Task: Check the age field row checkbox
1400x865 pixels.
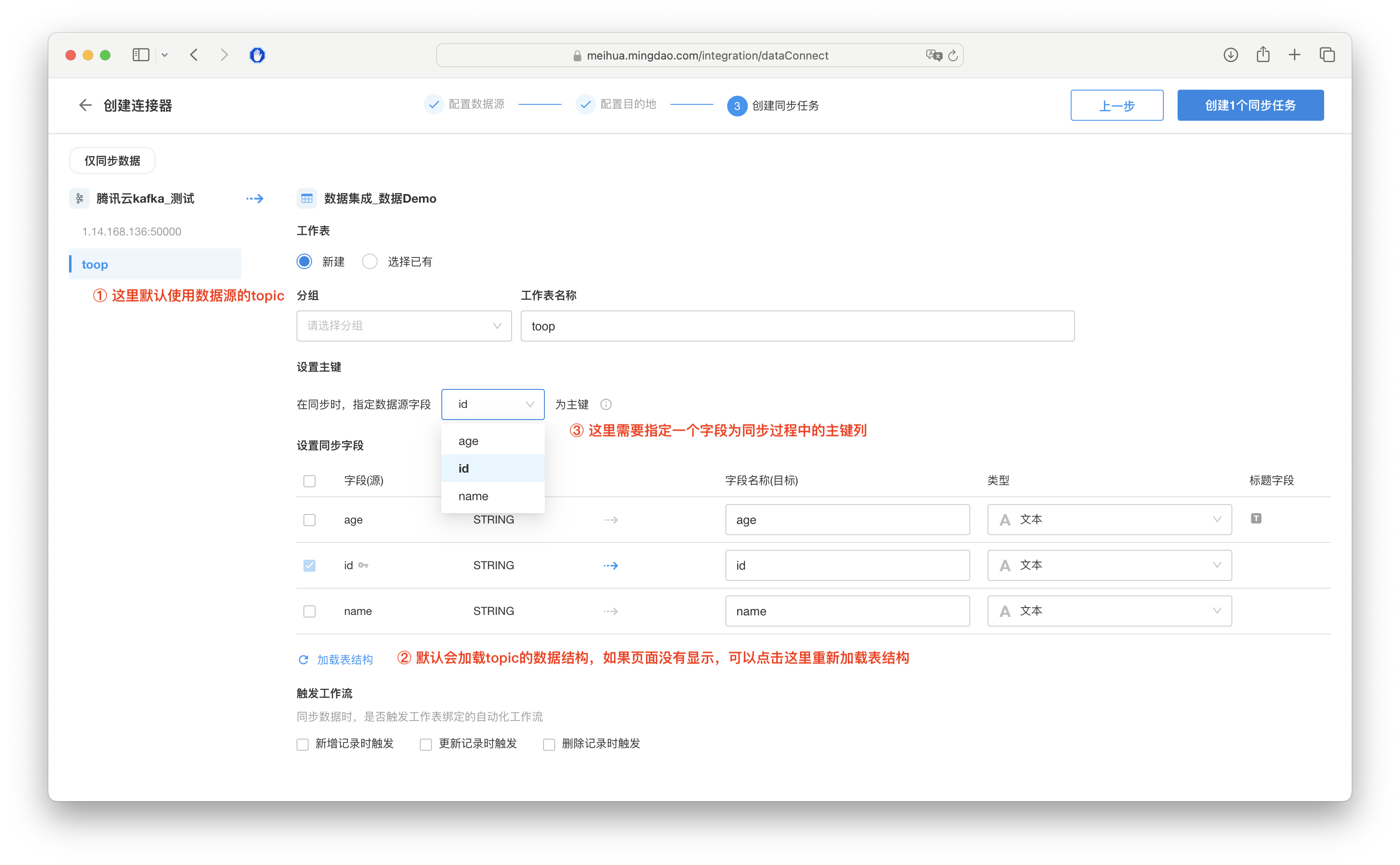Action: click(309, 520)
